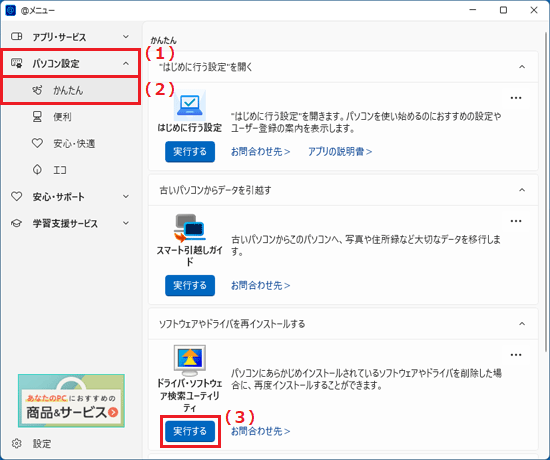This screenshot has width=550, height=460.
Task: Select the 安心・快適 submenu item
Action: coord(70,143)
